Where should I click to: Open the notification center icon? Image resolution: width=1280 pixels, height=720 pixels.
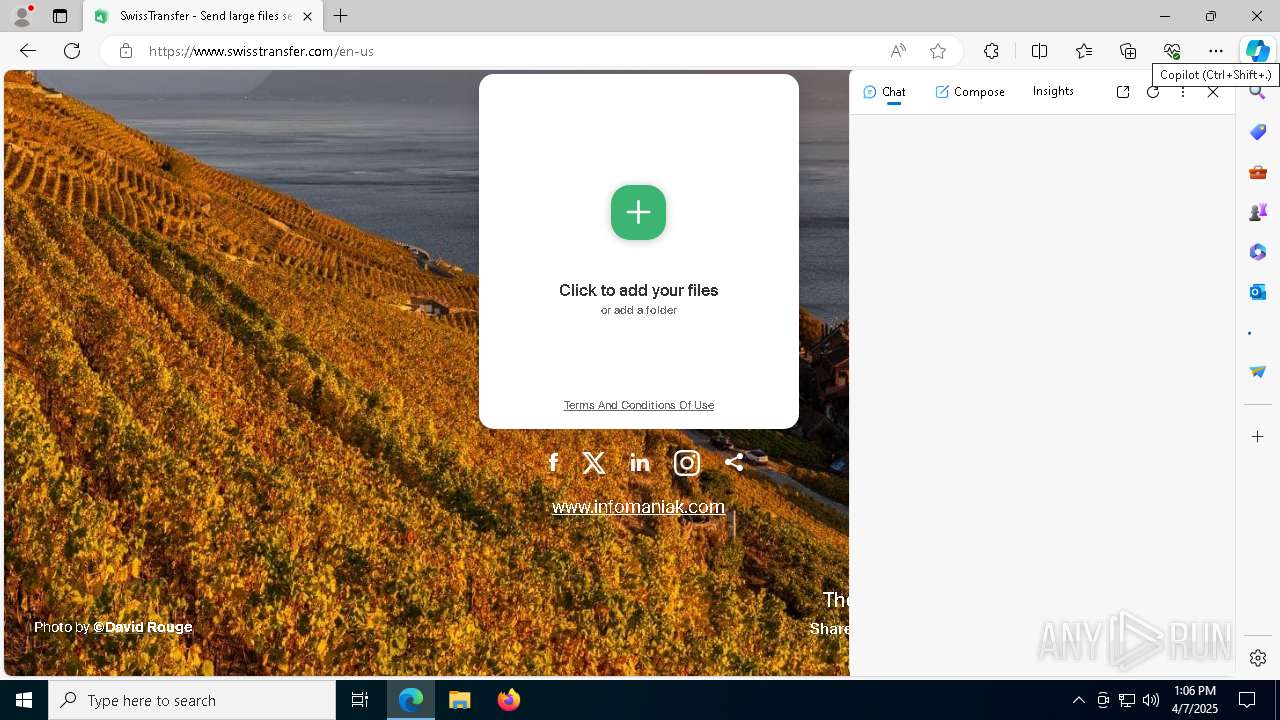coord(1247,700)
